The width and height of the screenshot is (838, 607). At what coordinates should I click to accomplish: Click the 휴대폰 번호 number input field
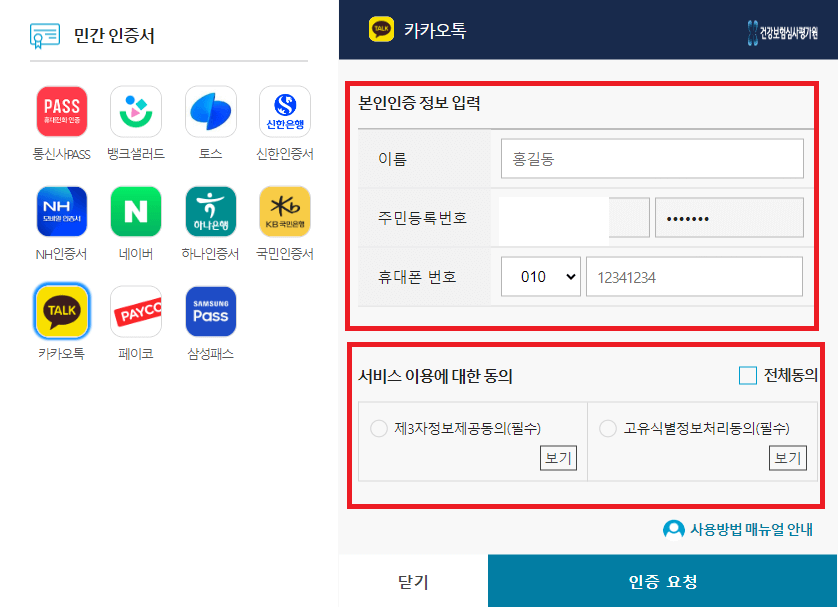tap(694, 276)
